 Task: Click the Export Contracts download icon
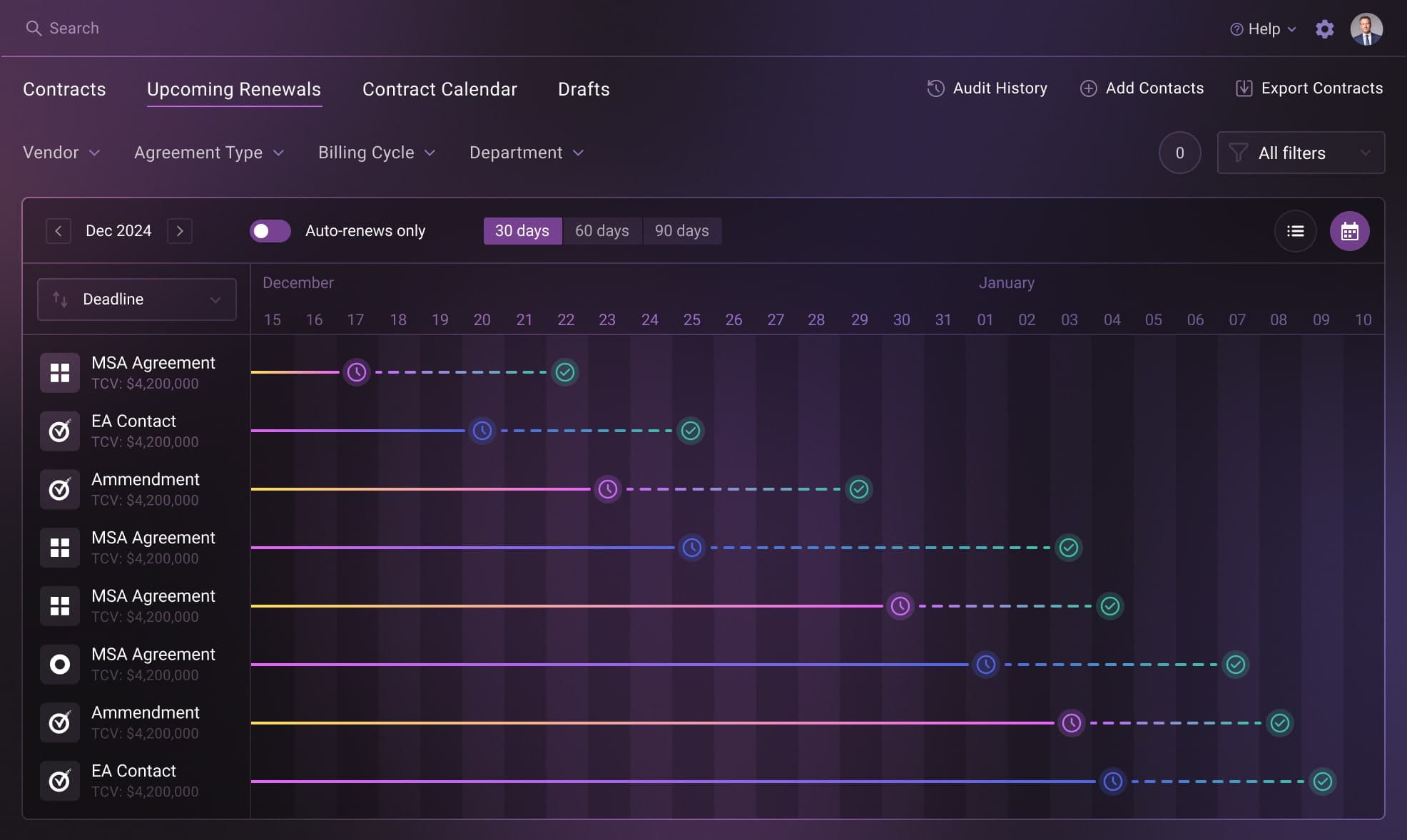(1244, 88)
